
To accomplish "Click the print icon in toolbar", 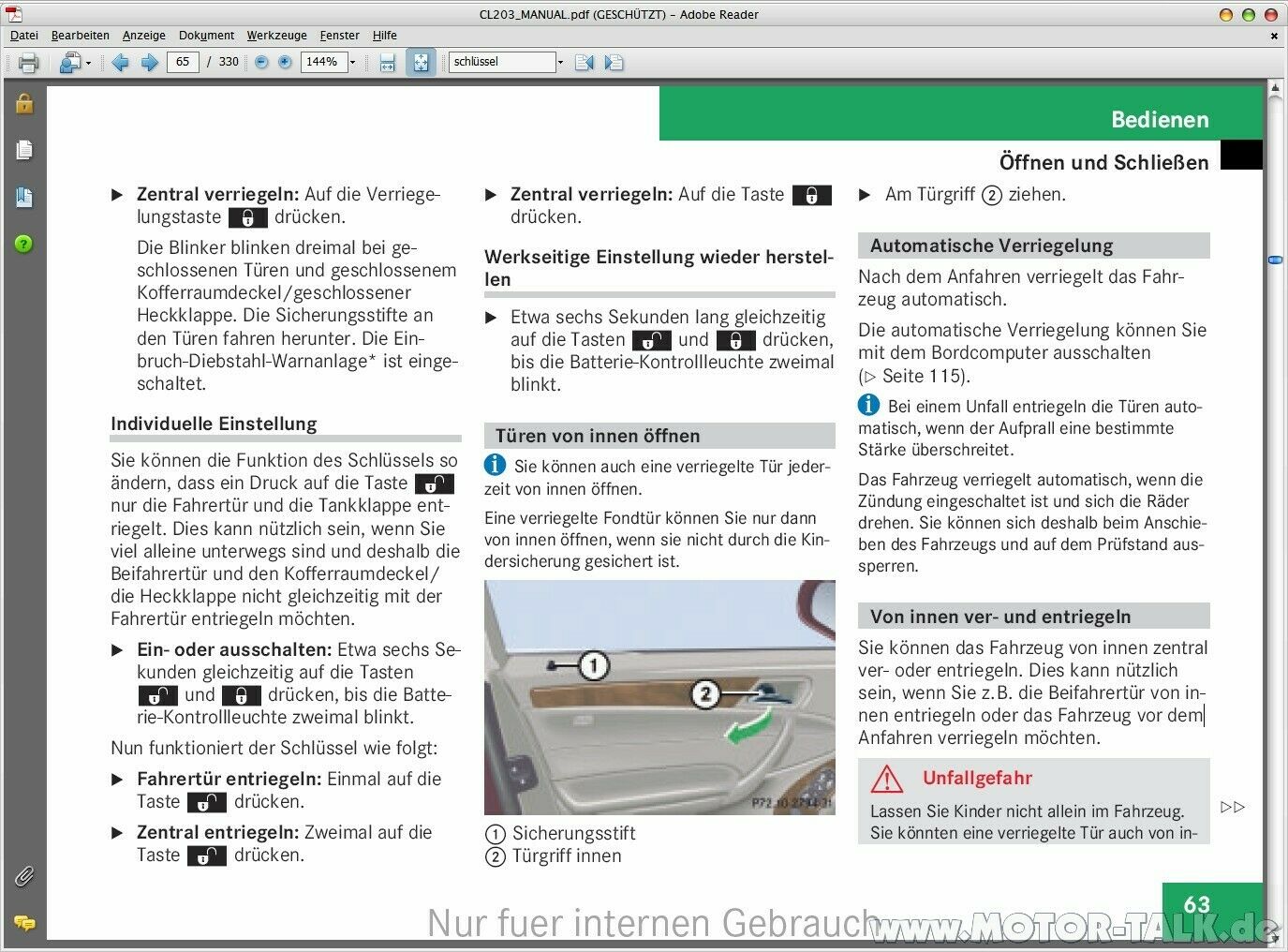I will pyautogui.click(x=28, y=63).
